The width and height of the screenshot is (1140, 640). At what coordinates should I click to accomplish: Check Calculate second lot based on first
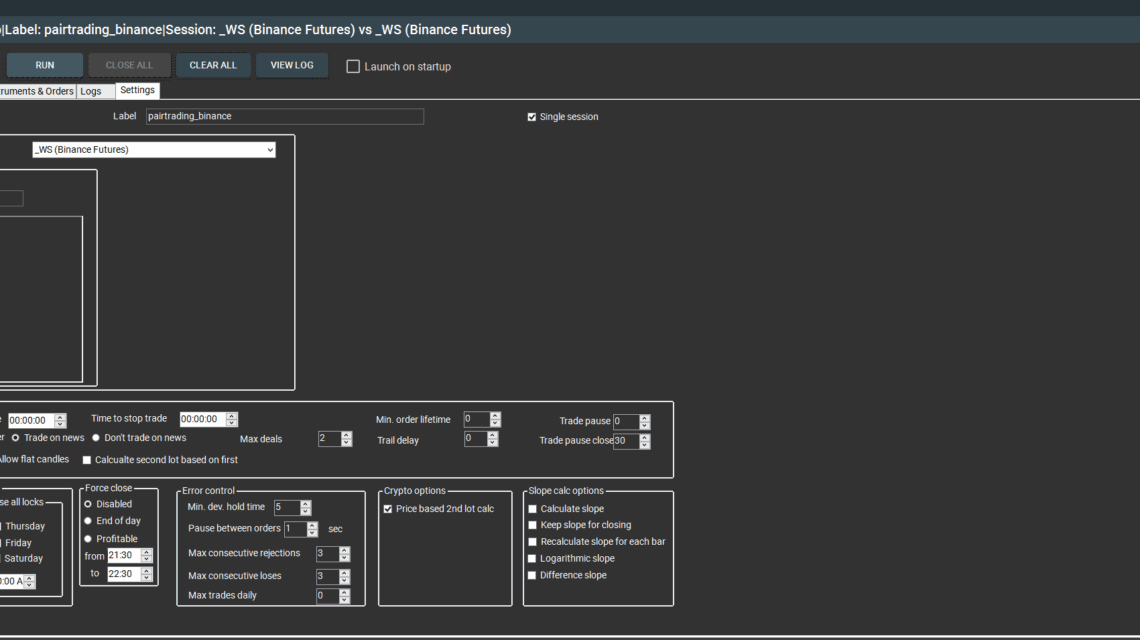[86, 460]
